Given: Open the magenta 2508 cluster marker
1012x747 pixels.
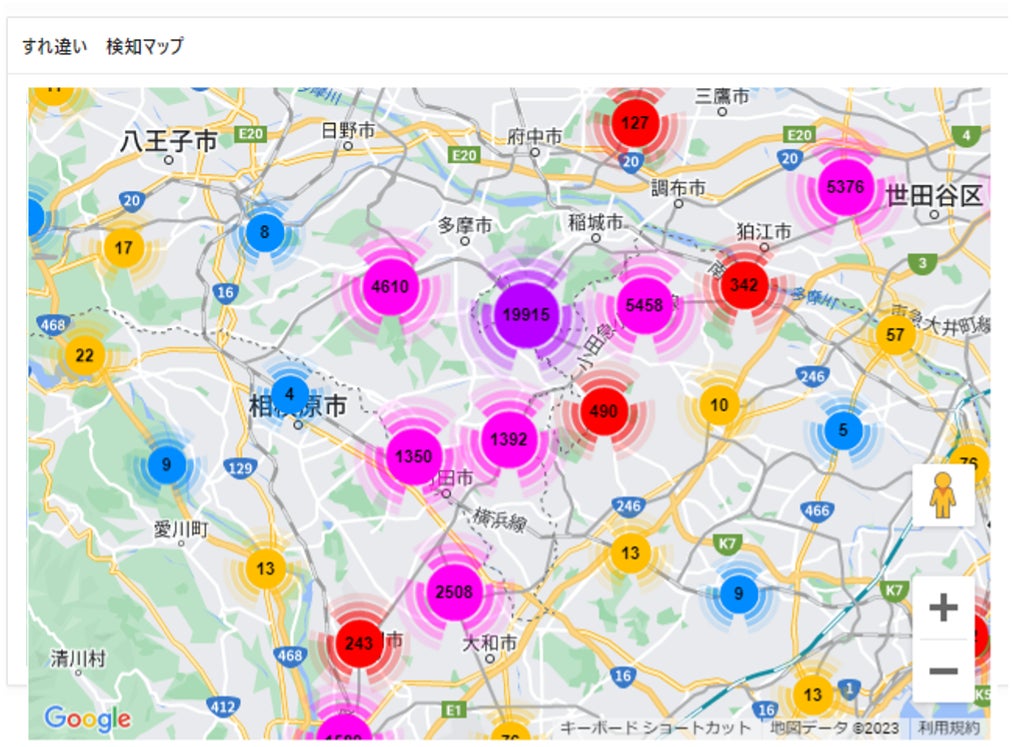Looking at the screenshot, I should pos(454,591).
